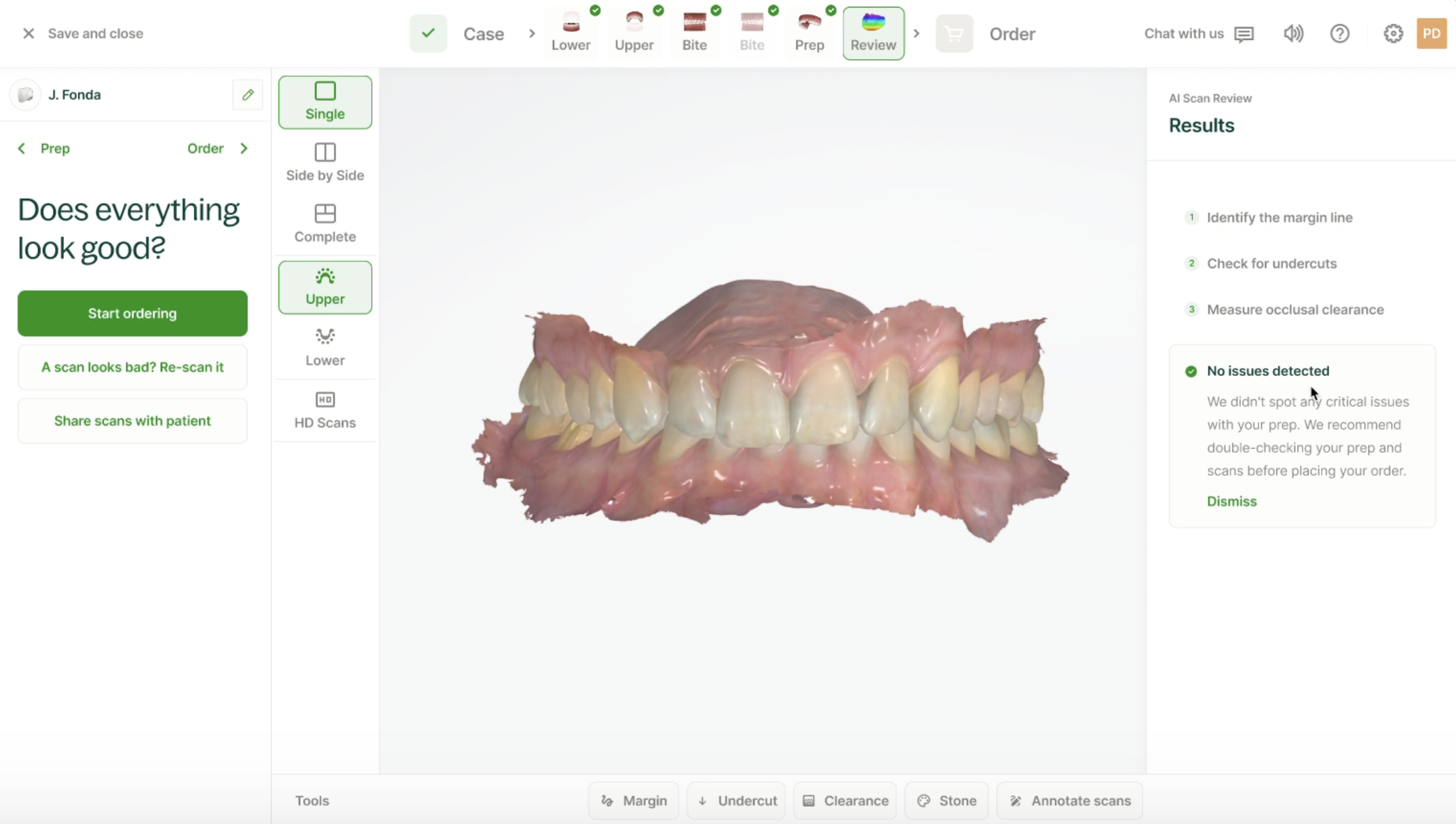The image size is (1456, 824).
Task: Toggle the Lower jaw view
Action: click(325, 347)
